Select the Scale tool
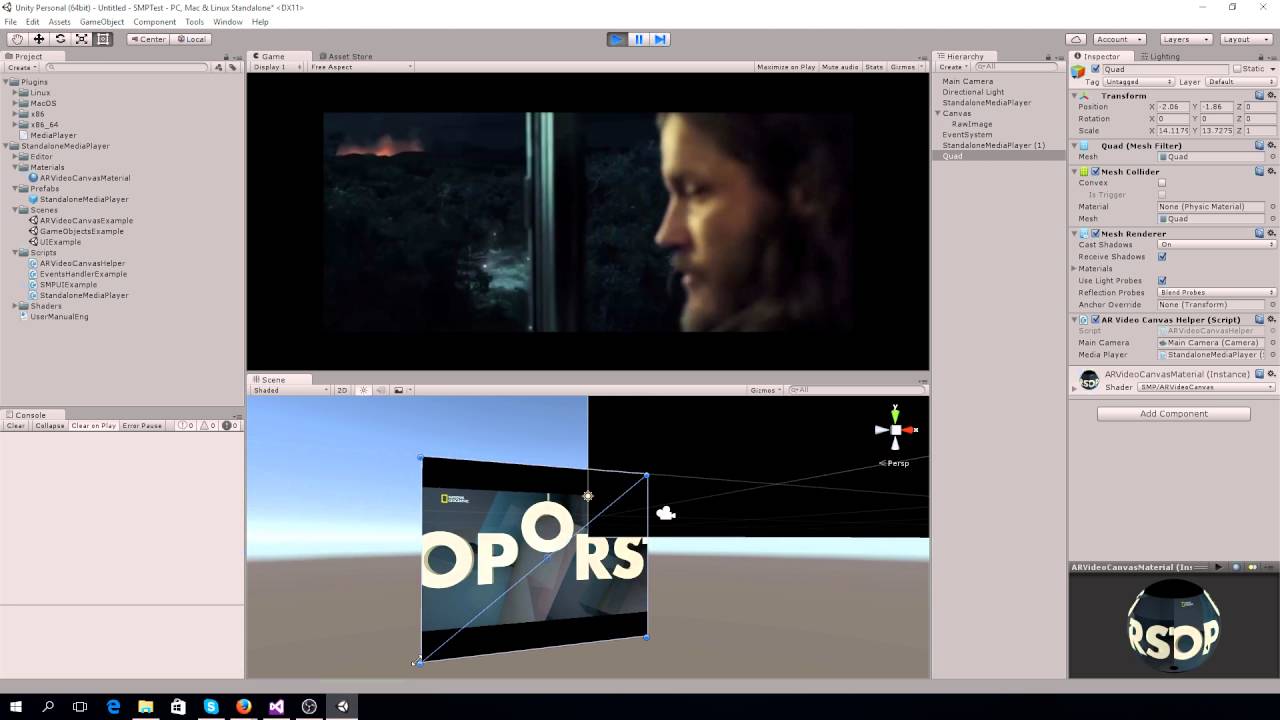 (81, 39)
